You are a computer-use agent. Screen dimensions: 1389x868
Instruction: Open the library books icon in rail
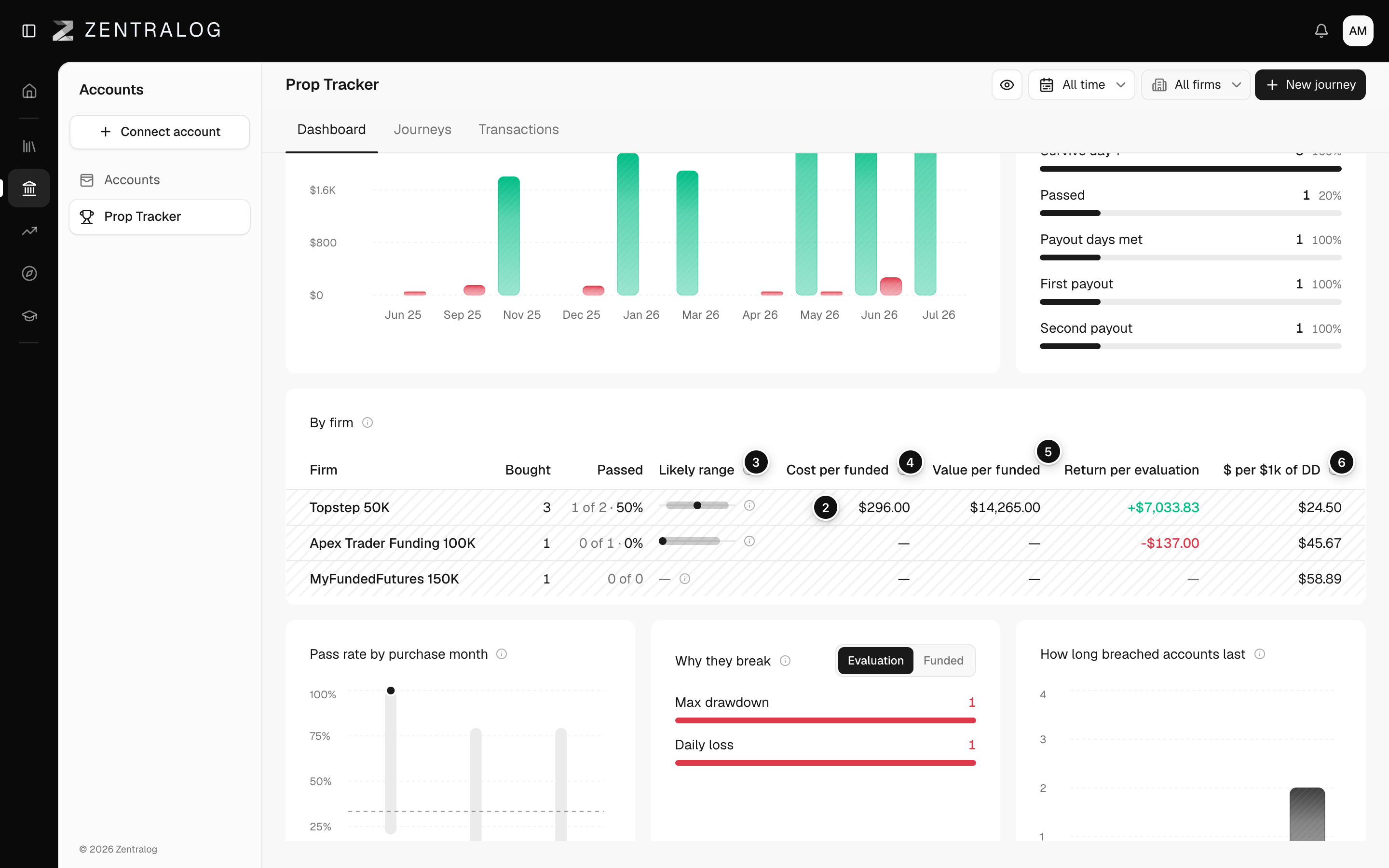29,147
